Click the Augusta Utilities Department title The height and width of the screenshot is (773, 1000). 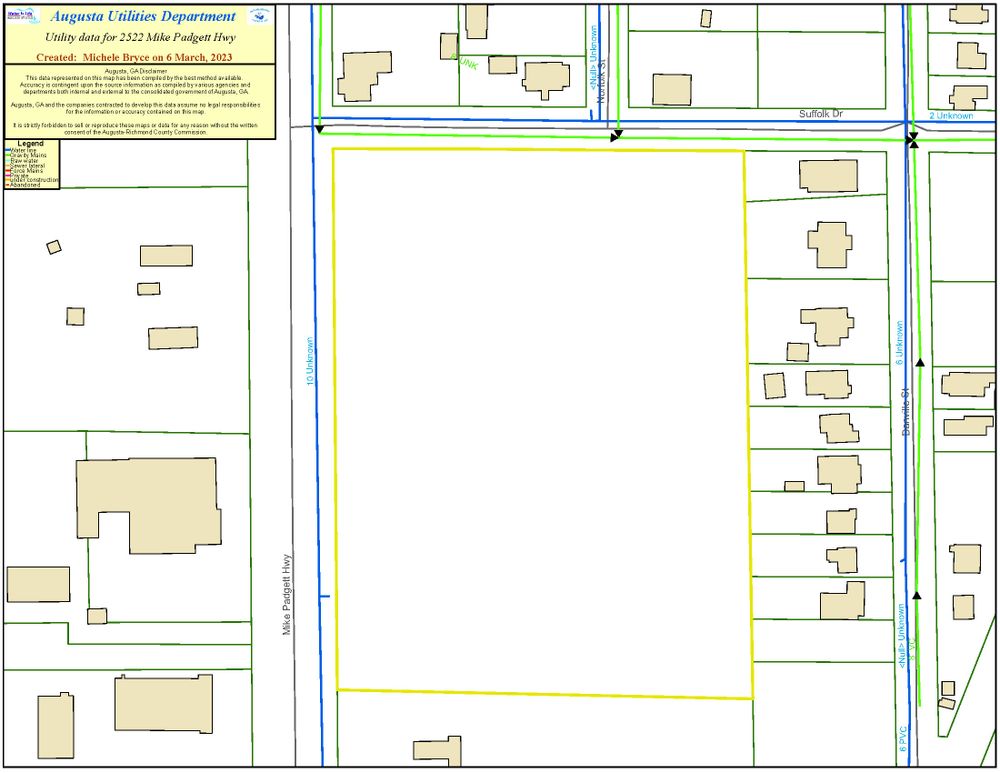point(143,16)
